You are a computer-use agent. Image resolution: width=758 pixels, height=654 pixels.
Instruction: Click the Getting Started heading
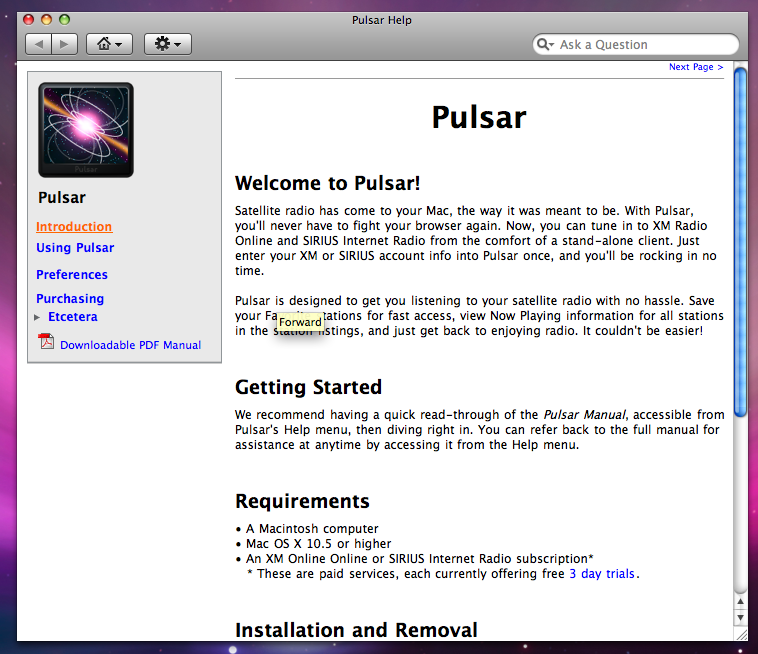click(x=308, y=388)
